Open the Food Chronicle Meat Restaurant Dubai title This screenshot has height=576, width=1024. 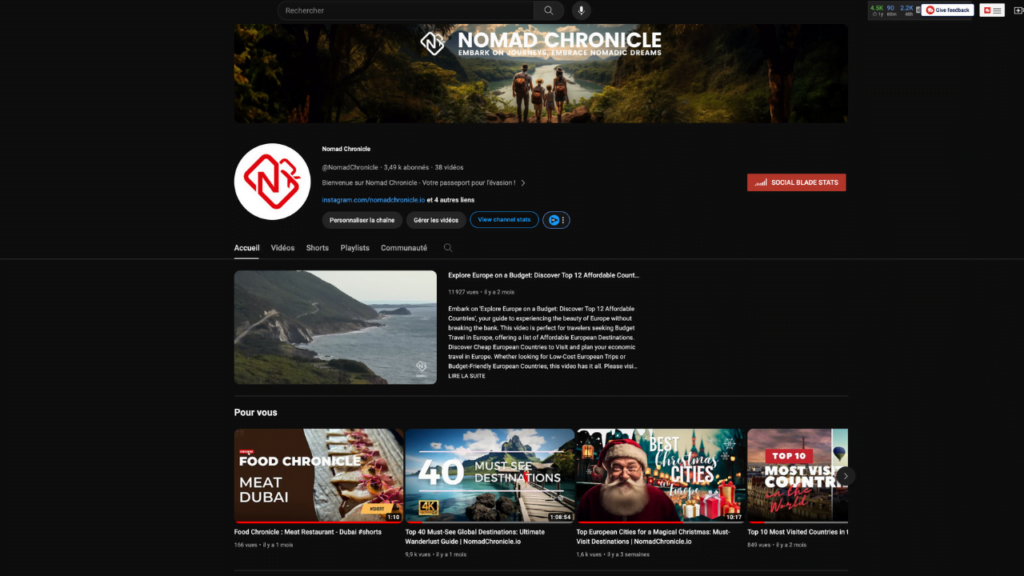point(308,532)
